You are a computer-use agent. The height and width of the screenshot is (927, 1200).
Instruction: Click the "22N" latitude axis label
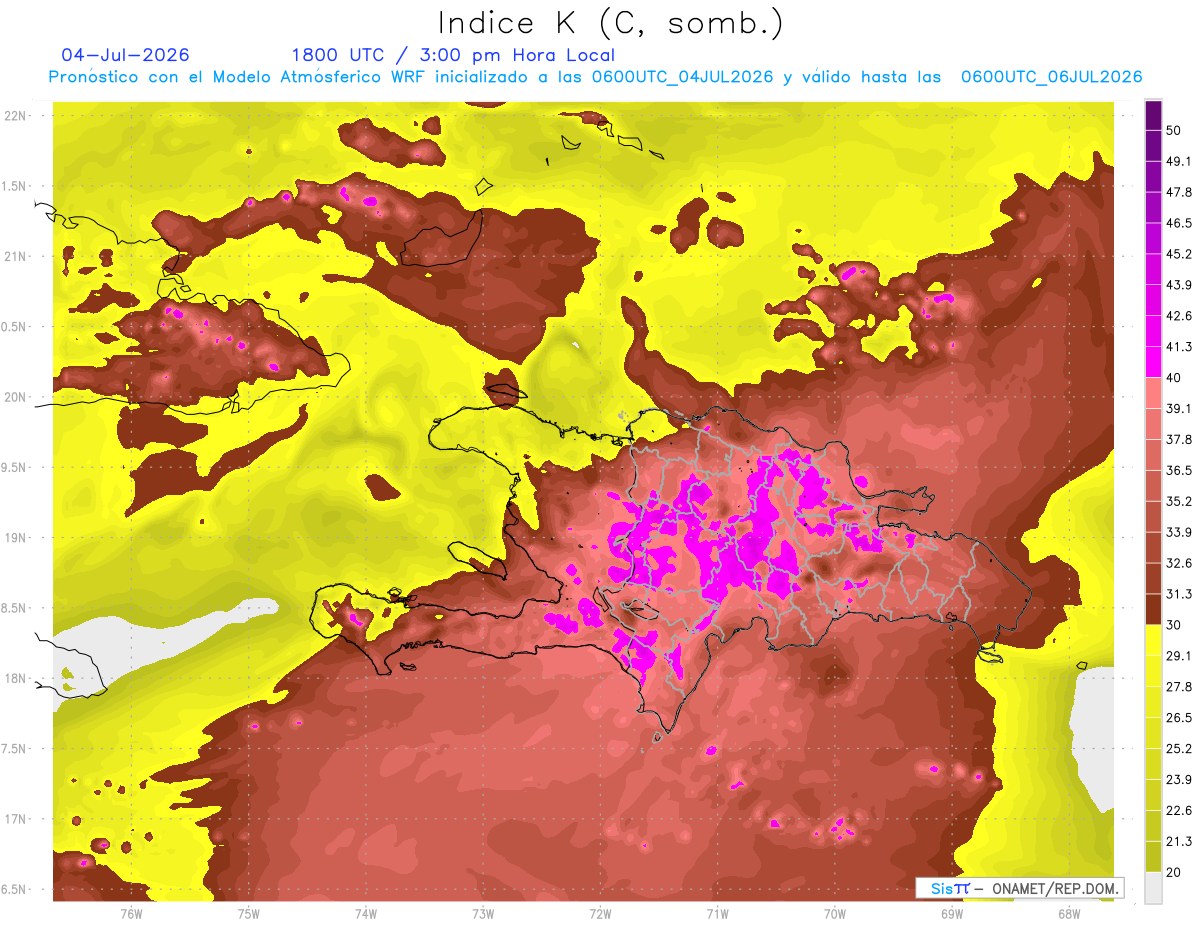tap(17, 116)
